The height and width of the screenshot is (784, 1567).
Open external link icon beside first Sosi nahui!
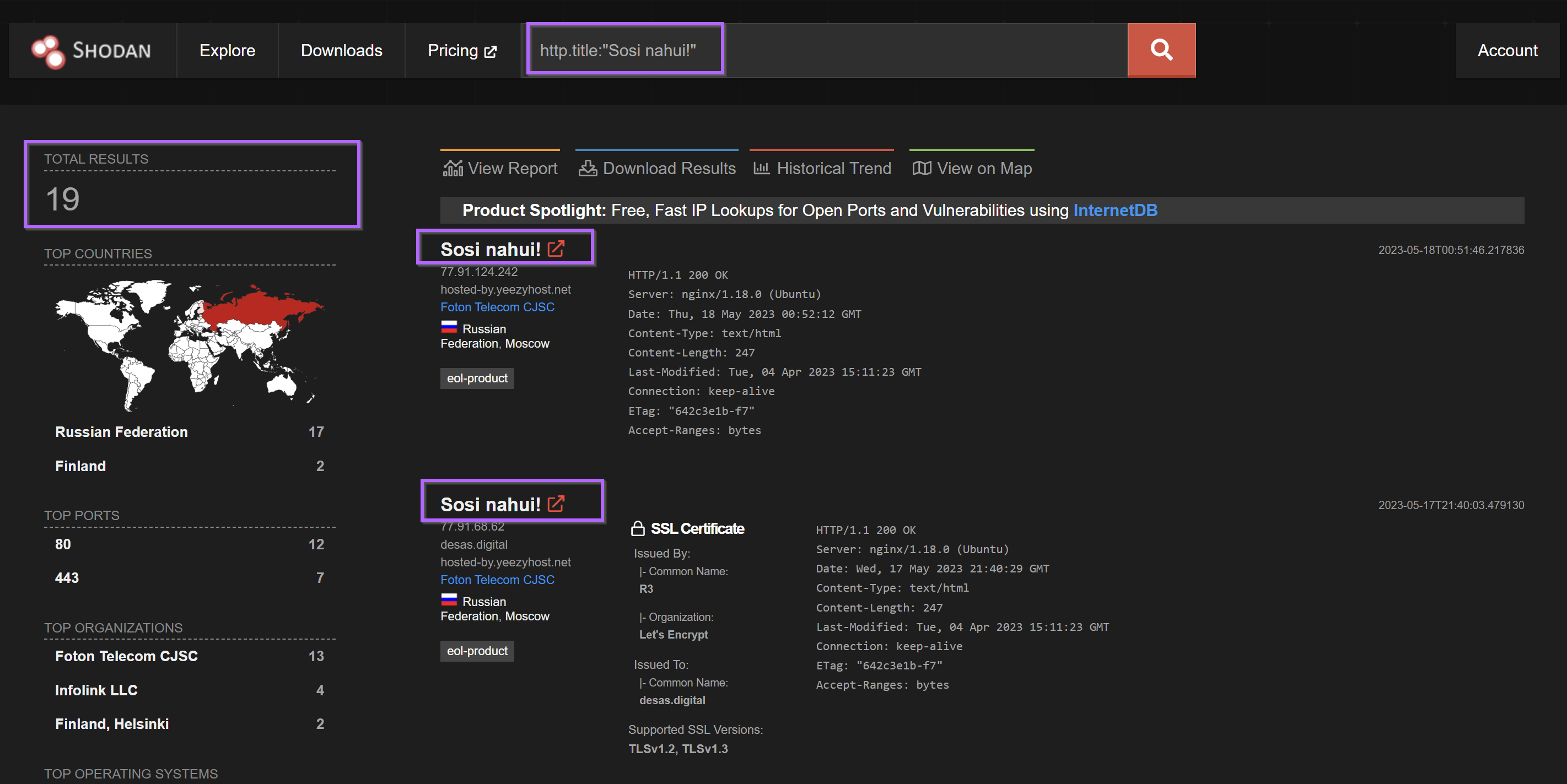556,248
